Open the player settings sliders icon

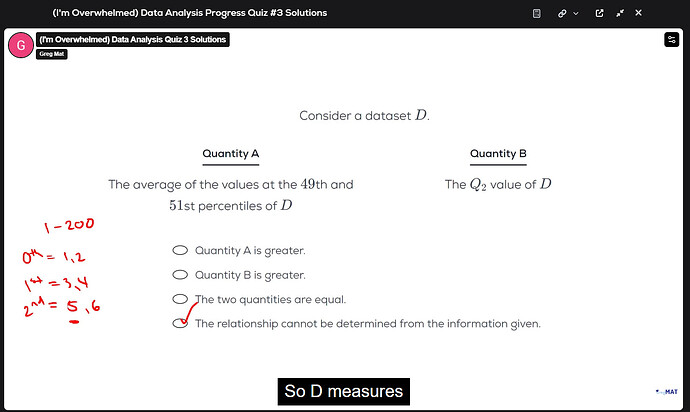coord(671,40)
